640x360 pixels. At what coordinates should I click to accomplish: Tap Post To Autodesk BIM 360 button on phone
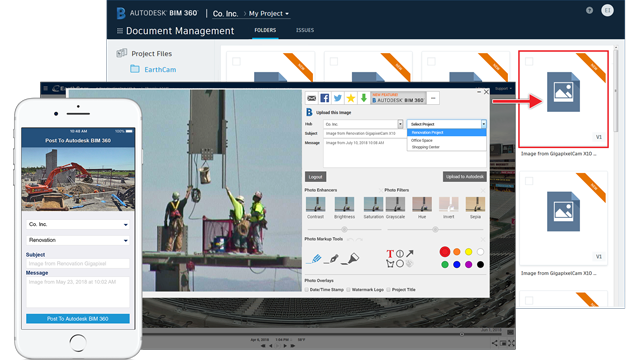click(x=78, y=319)
